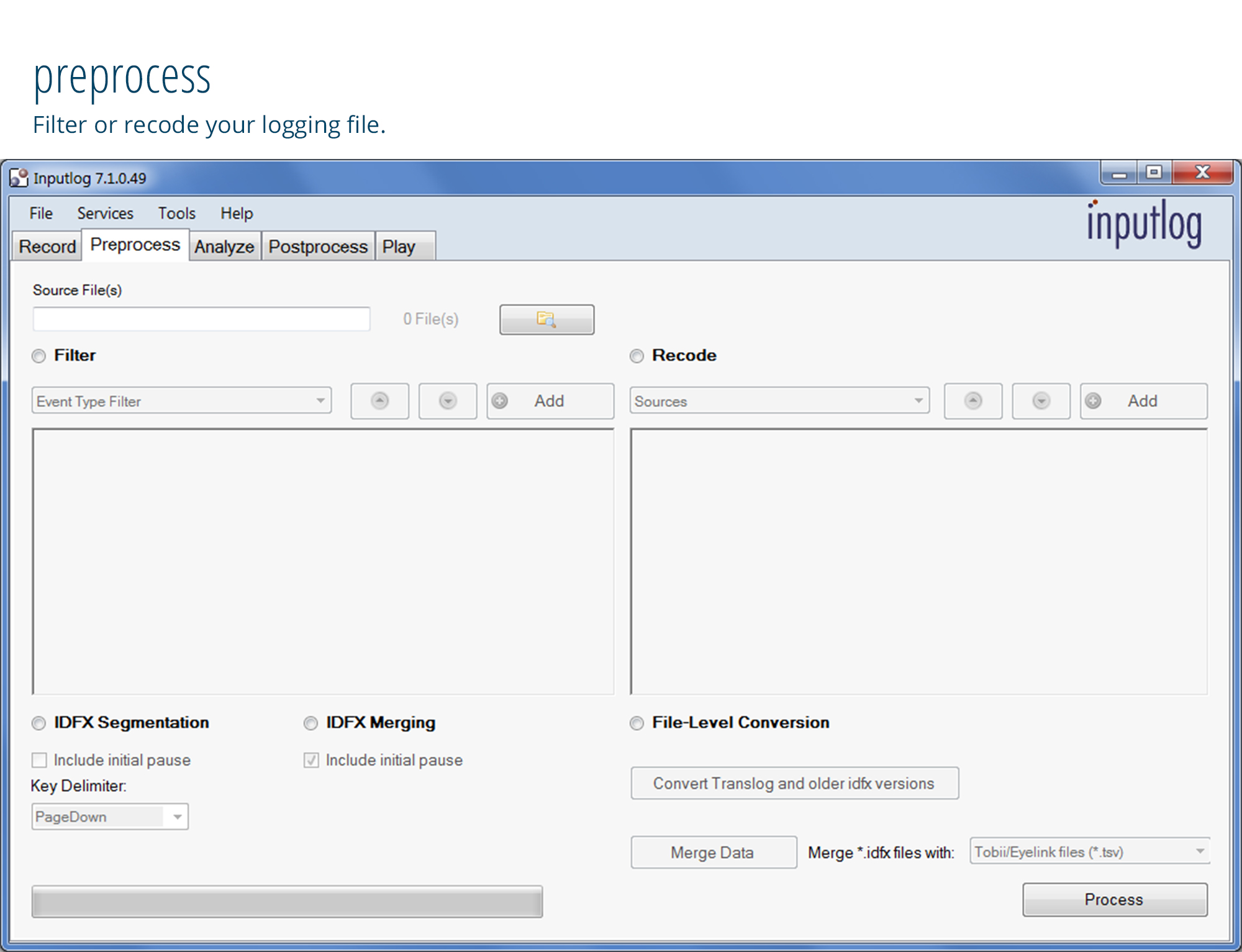Switch to the Postprocess tab
The height and width of the screenshot is (952, 1242).
point(318,247)
